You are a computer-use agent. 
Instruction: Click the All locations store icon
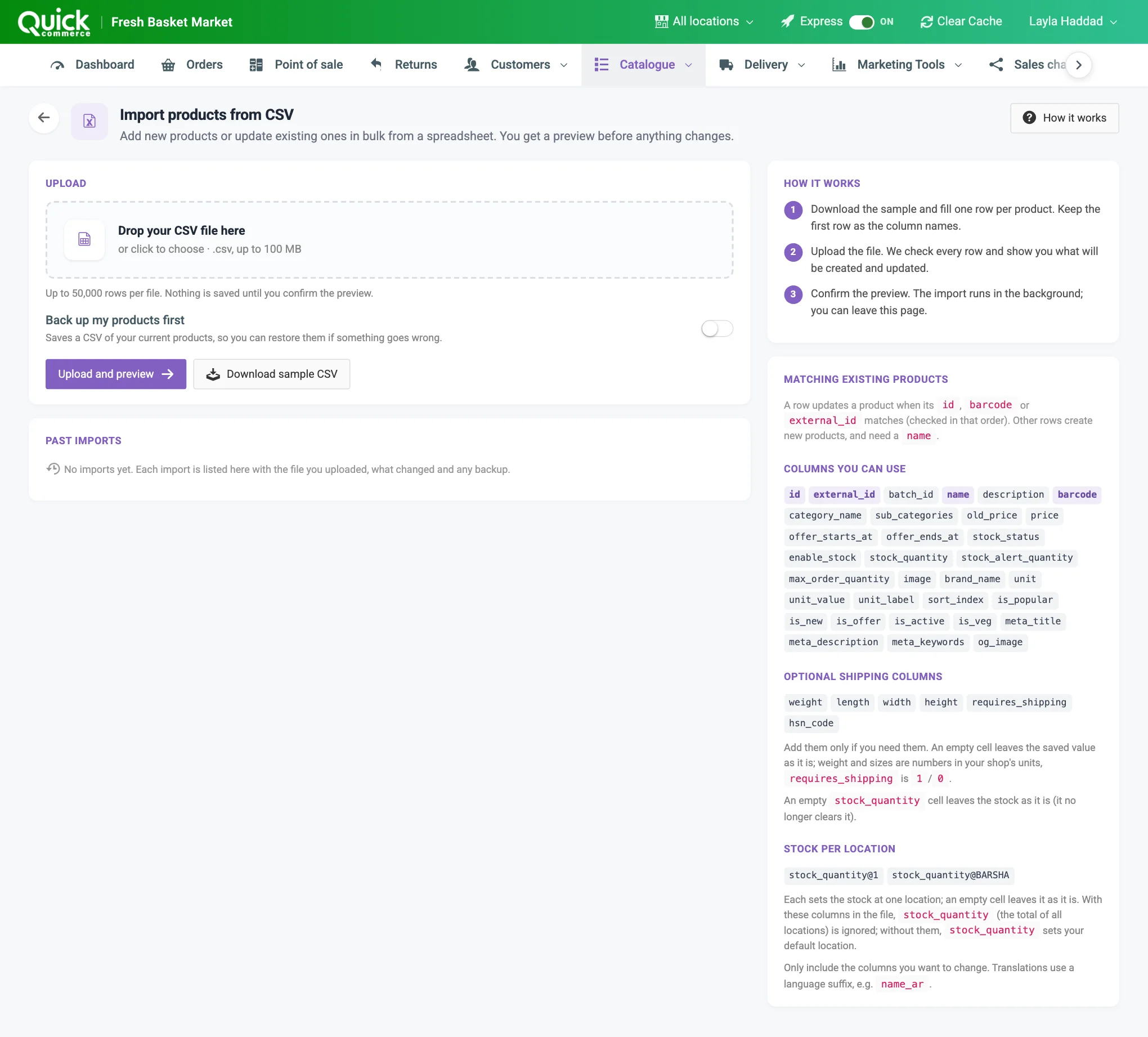point(661,21)
